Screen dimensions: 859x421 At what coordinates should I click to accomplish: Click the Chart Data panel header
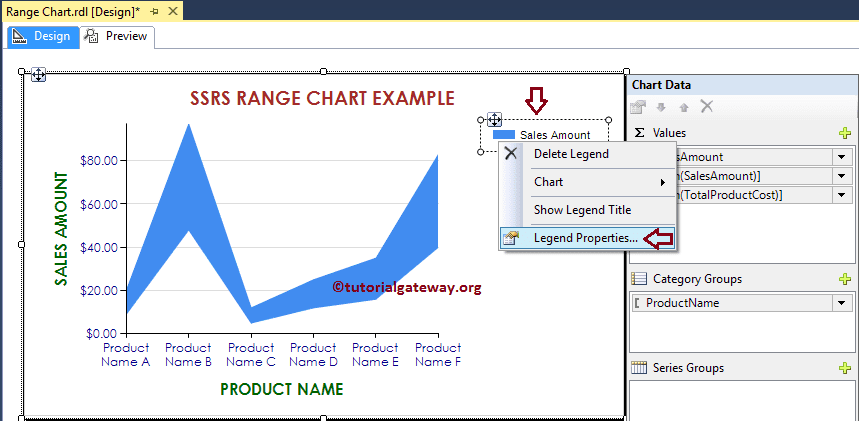coord(742,85)
